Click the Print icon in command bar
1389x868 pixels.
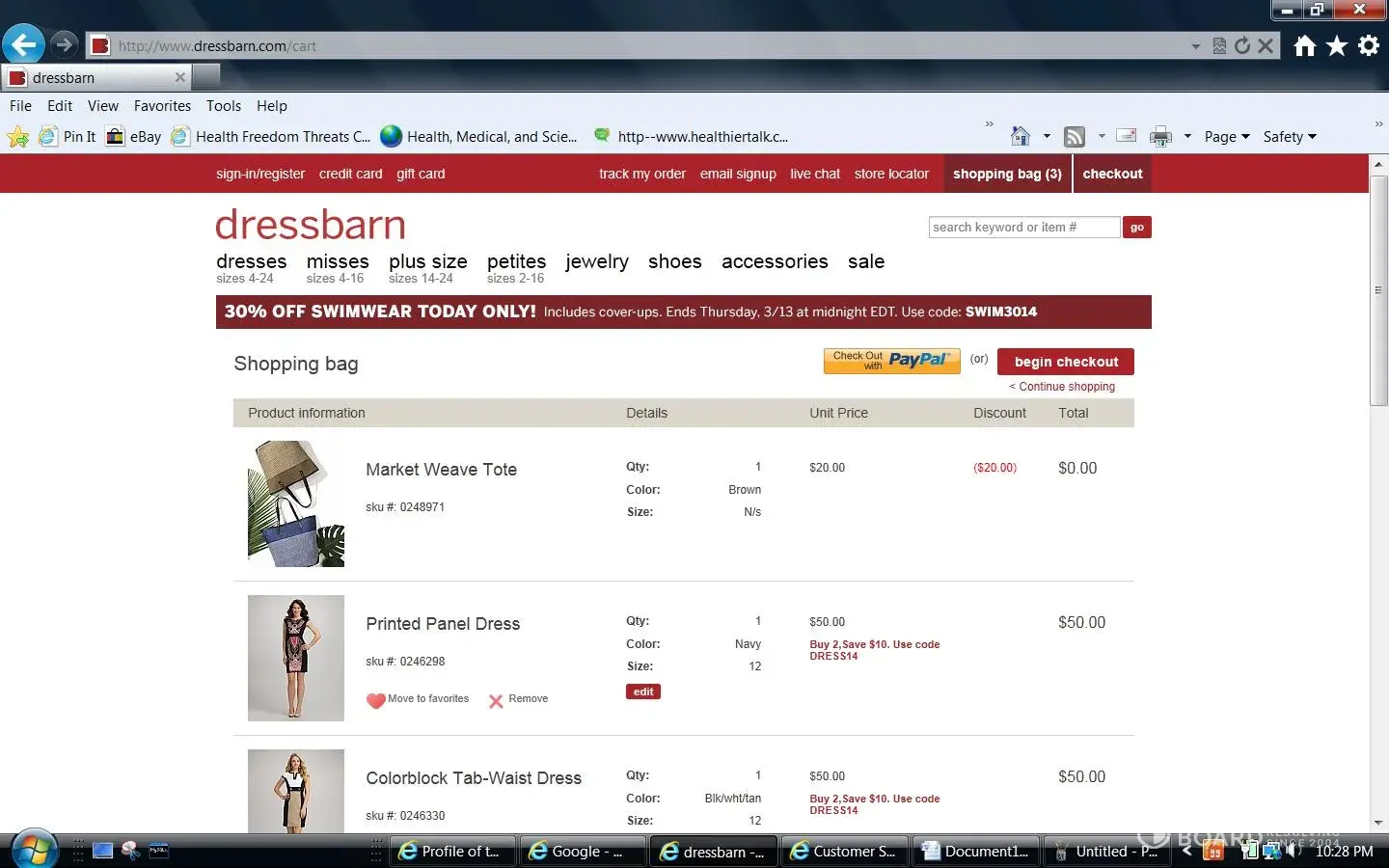(1160, 137)
